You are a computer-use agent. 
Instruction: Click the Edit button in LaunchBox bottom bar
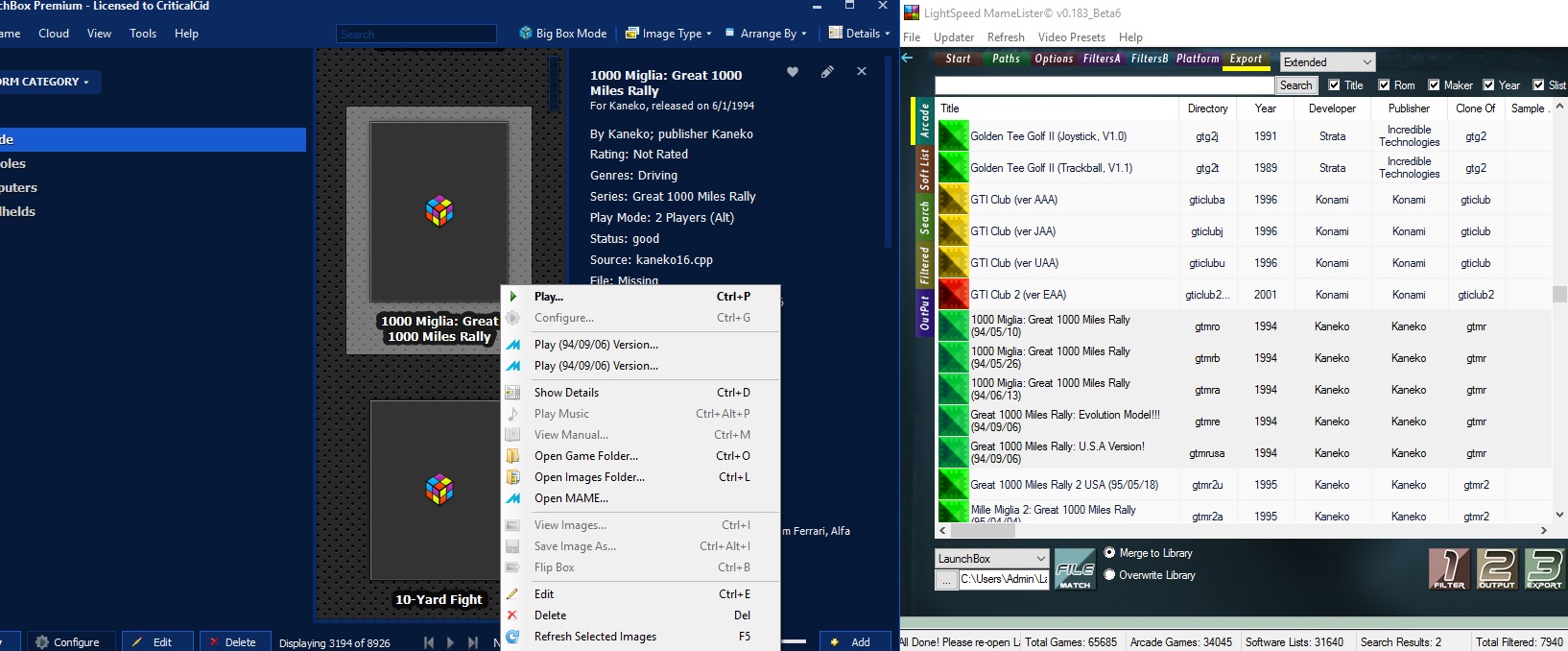(156, 642)
